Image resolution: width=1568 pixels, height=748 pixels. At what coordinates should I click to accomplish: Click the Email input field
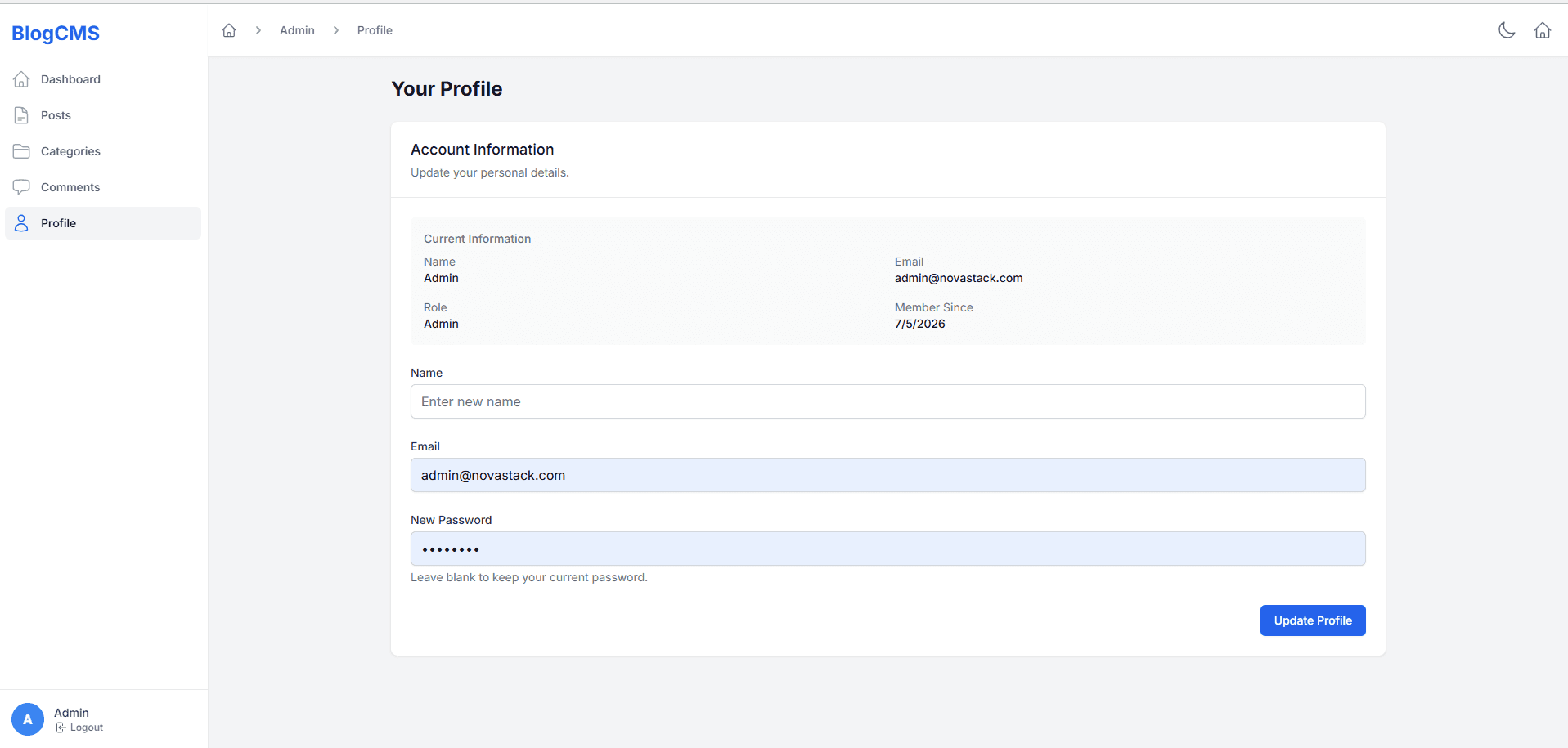pyautogui.click(x=888, y=475)
